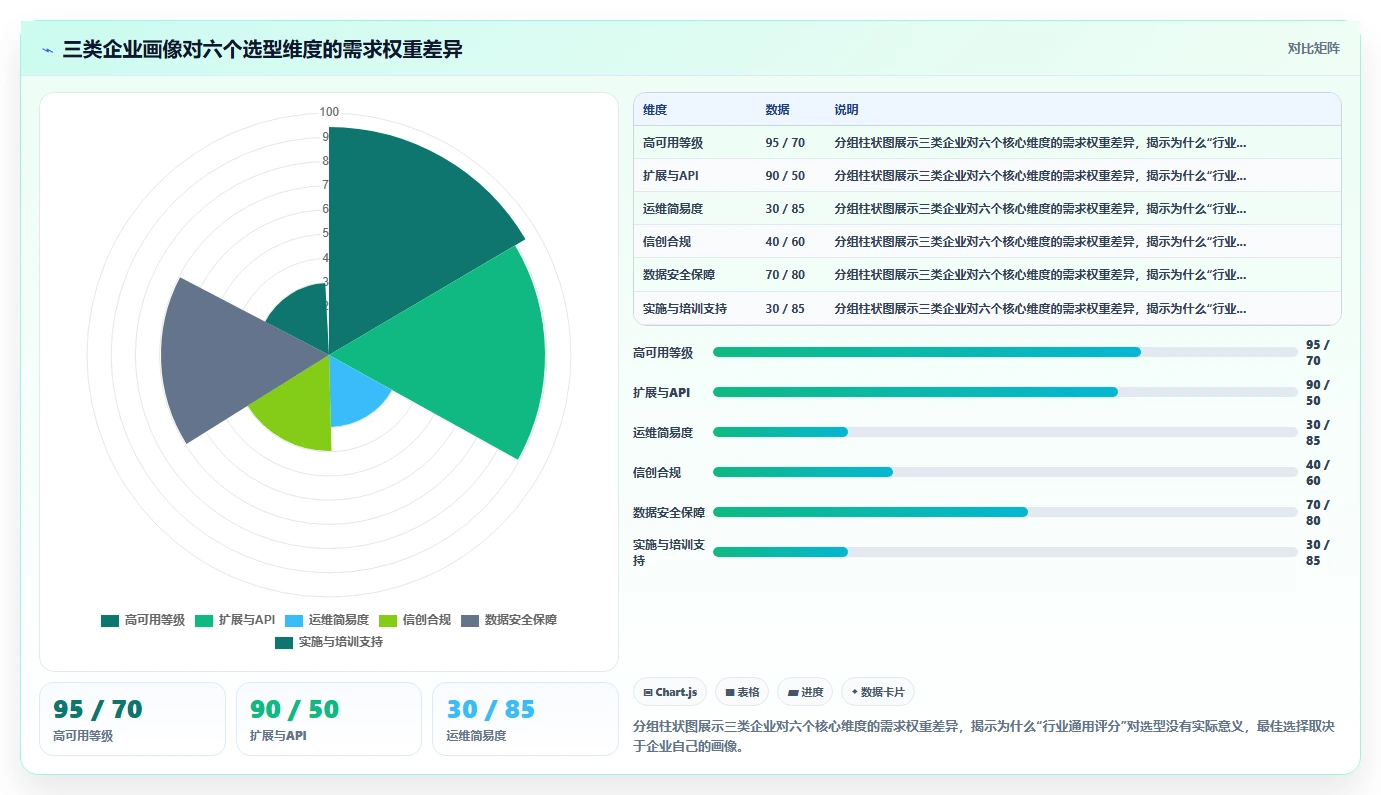Click the Chart.js tag
Image resolution: width=1381 pixels, height=795 pixels.
(670, 692)
